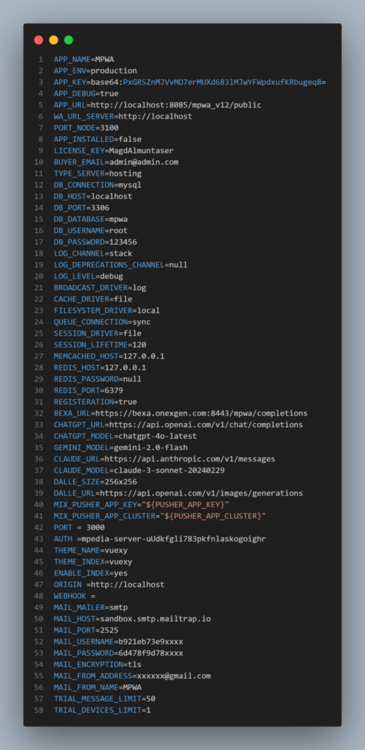Click the MAIL_FROM_NAME=MPWA line
365x750 pixels.
[98, 688]
